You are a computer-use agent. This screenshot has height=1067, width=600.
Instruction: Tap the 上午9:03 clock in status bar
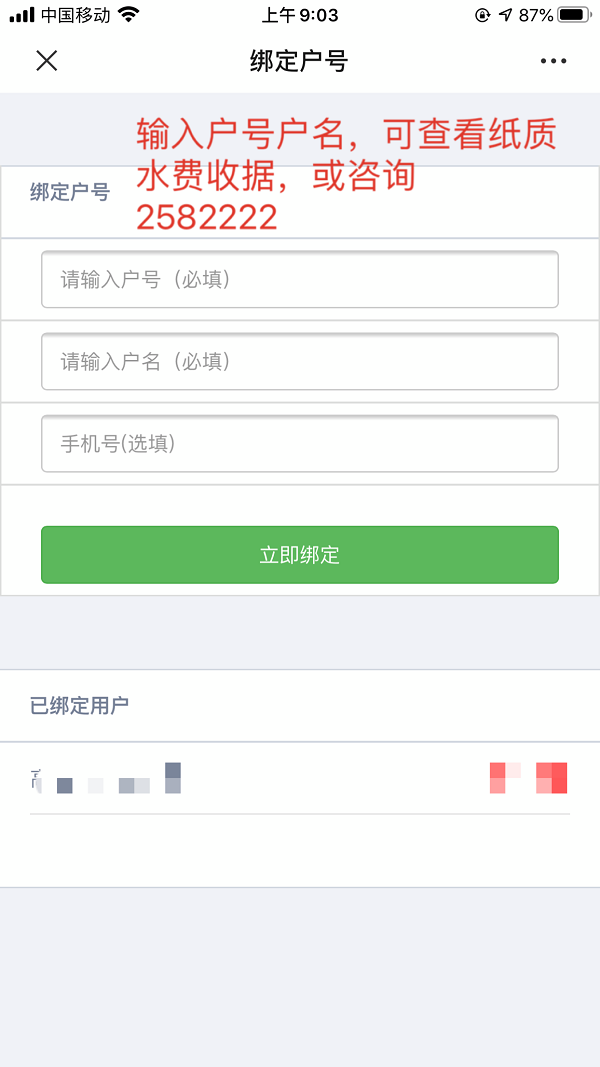tap(299, 15)
